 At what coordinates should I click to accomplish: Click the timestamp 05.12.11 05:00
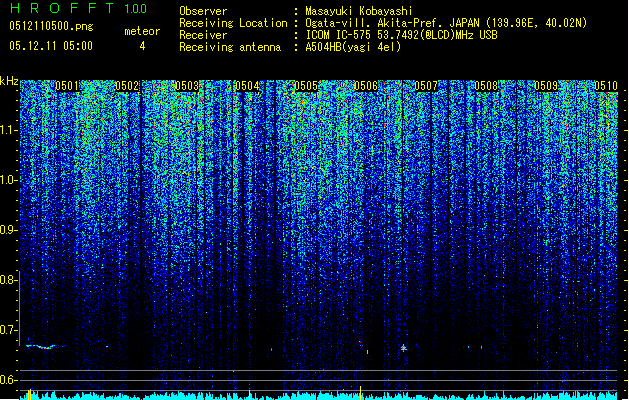51,46
